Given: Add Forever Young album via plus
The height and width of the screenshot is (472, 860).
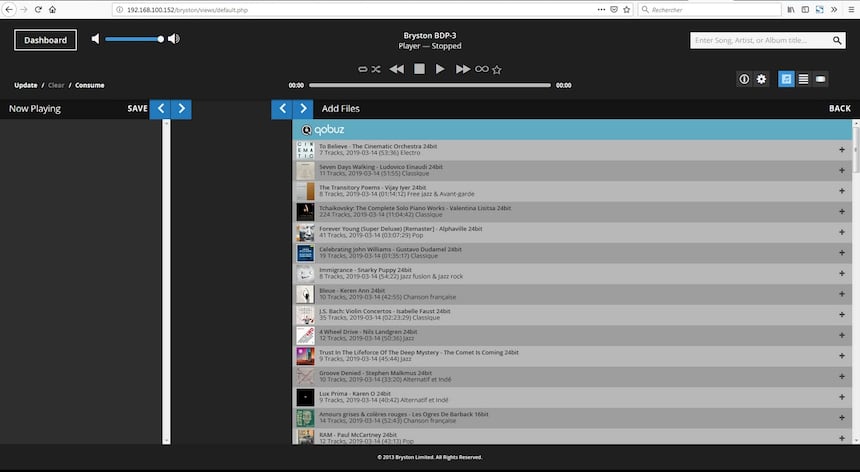Looking at the screenshot, I should tap(841, 232).
